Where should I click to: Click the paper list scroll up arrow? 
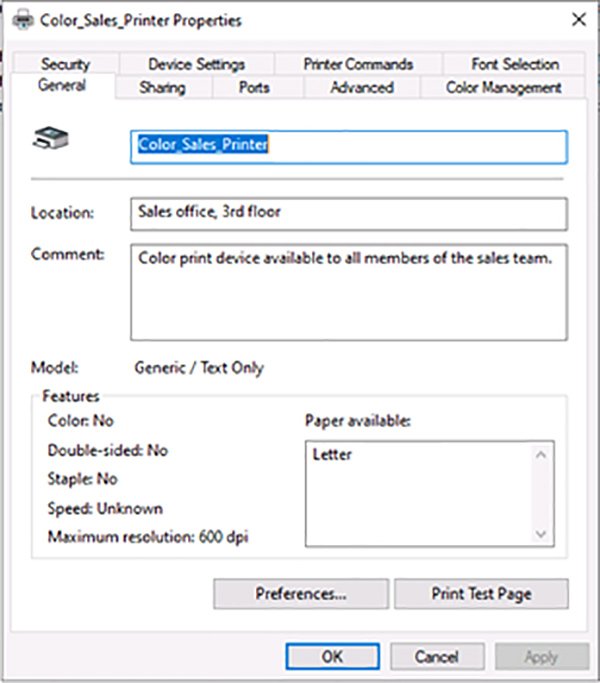[x=541, y=455]
